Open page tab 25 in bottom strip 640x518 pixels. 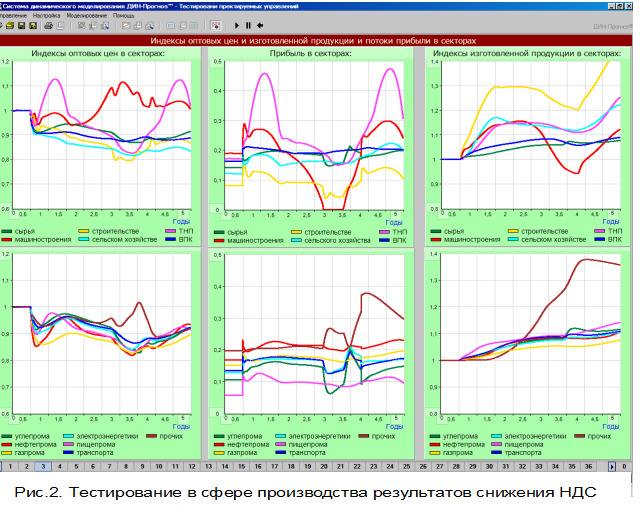click(x=406, y=466)
